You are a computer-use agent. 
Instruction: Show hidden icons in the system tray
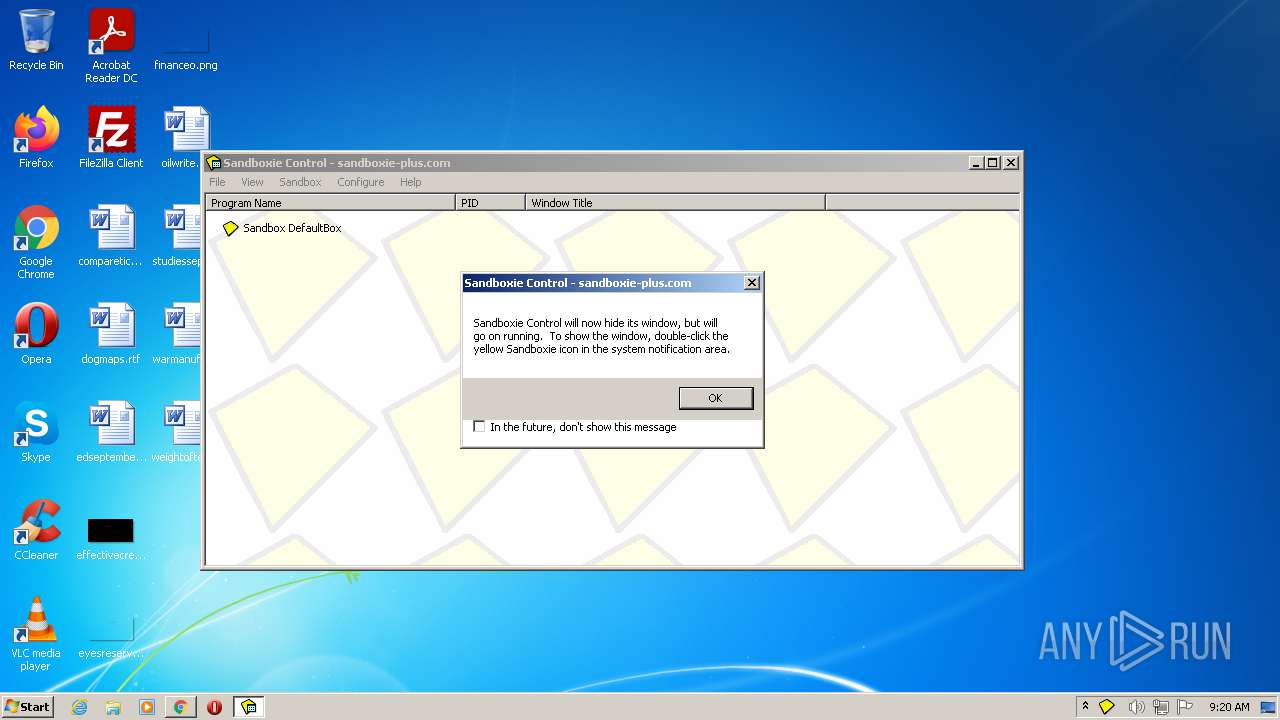click(x=1085, y=706)
